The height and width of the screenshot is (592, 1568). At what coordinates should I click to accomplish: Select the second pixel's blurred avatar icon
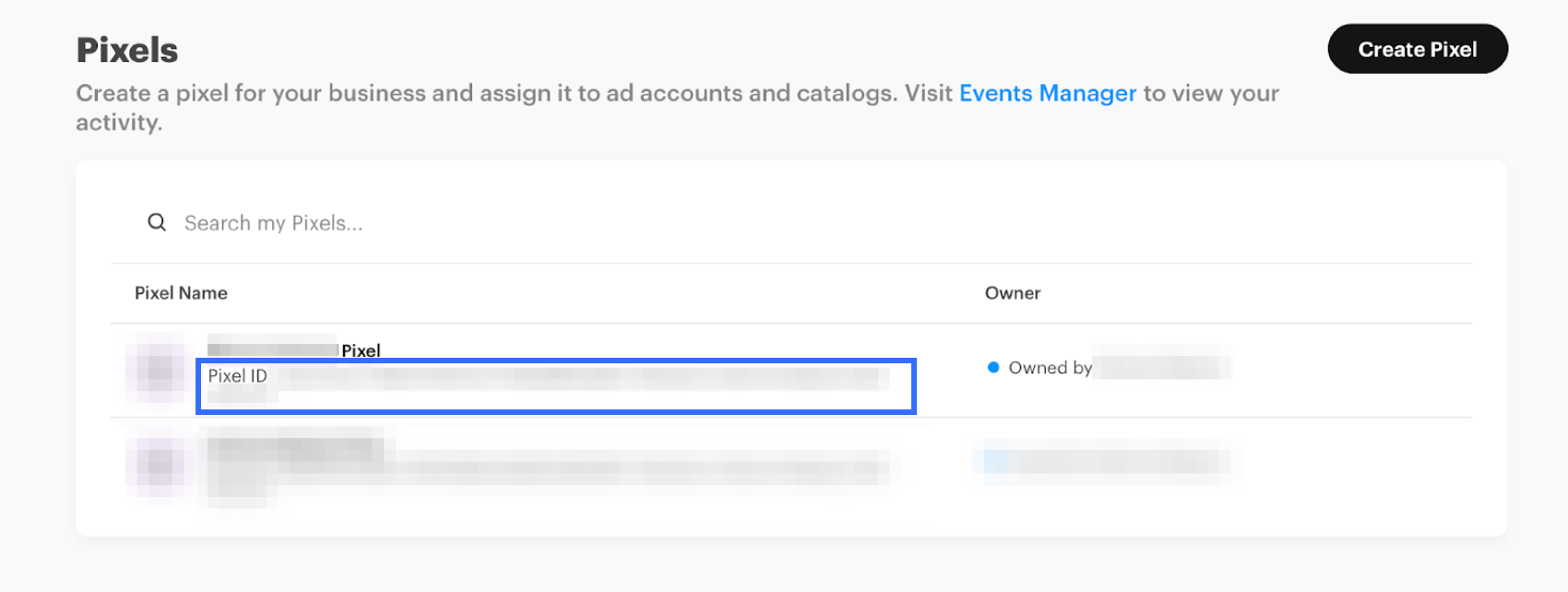(159, 463)
